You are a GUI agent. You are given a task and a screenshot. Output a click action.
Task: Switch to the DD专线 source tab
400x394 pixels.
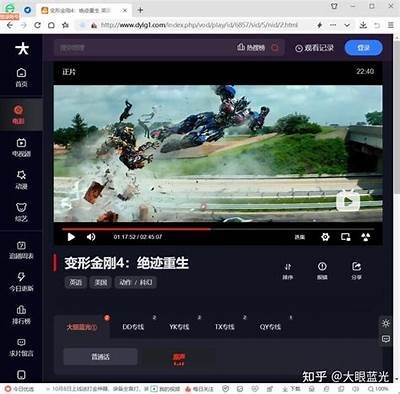133,327
